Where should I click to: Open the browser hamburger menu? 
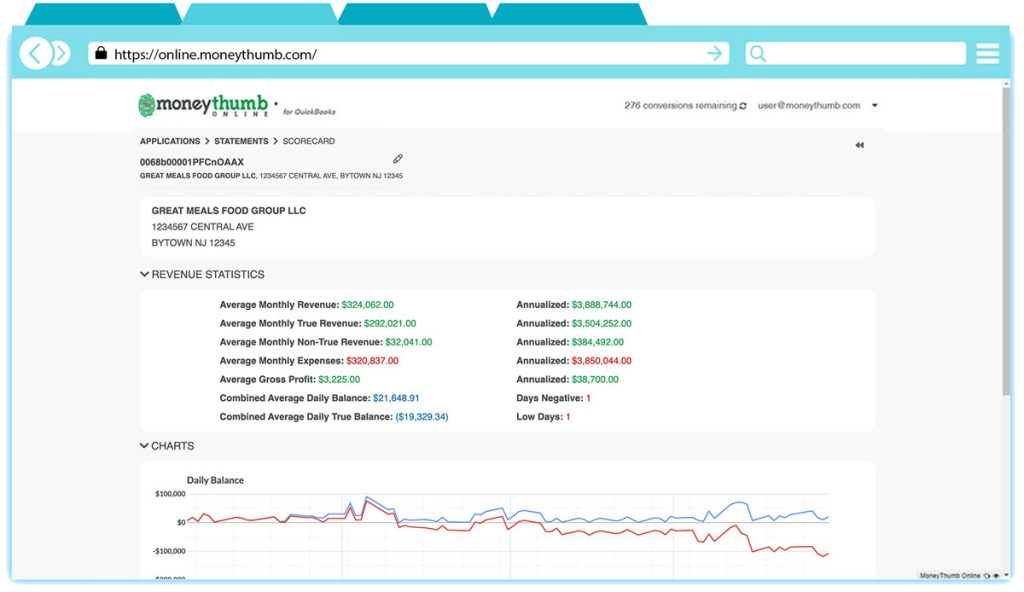[x=988, y=53]
